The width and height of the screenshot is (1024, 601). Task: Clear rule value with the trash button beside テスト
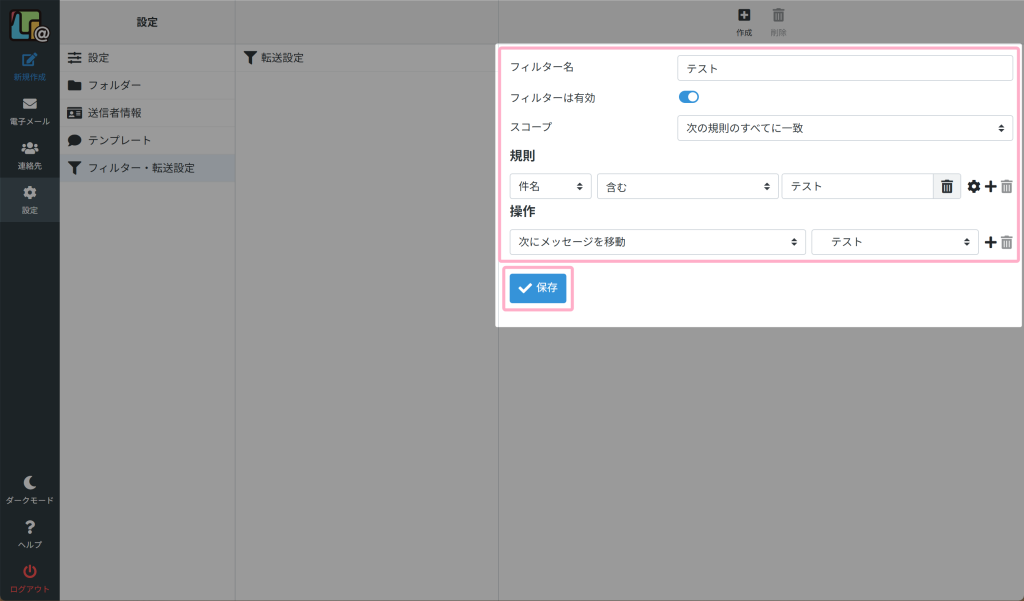[x=946, y=187]
